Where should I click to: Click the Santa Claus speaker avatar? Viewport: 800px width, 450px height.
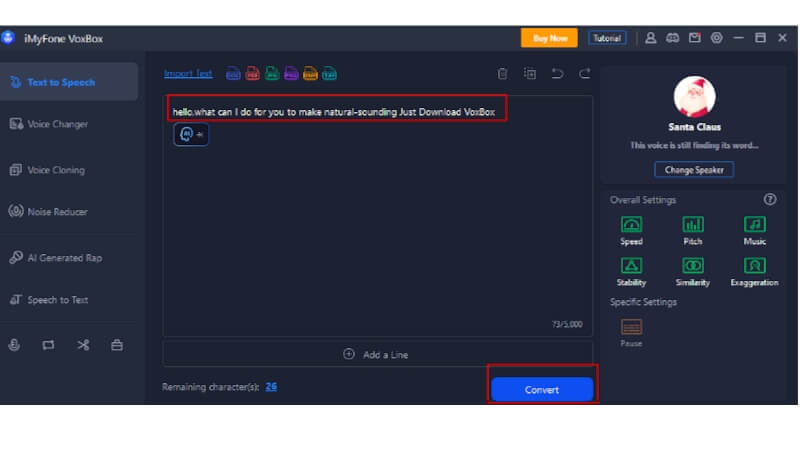(x=694, y=97)
